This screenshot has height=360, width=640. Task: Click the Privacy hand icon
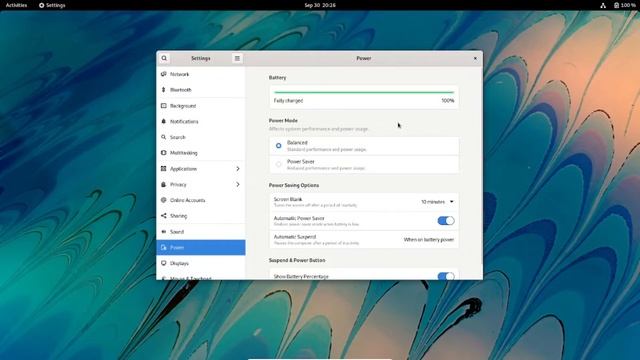point(164,184)
